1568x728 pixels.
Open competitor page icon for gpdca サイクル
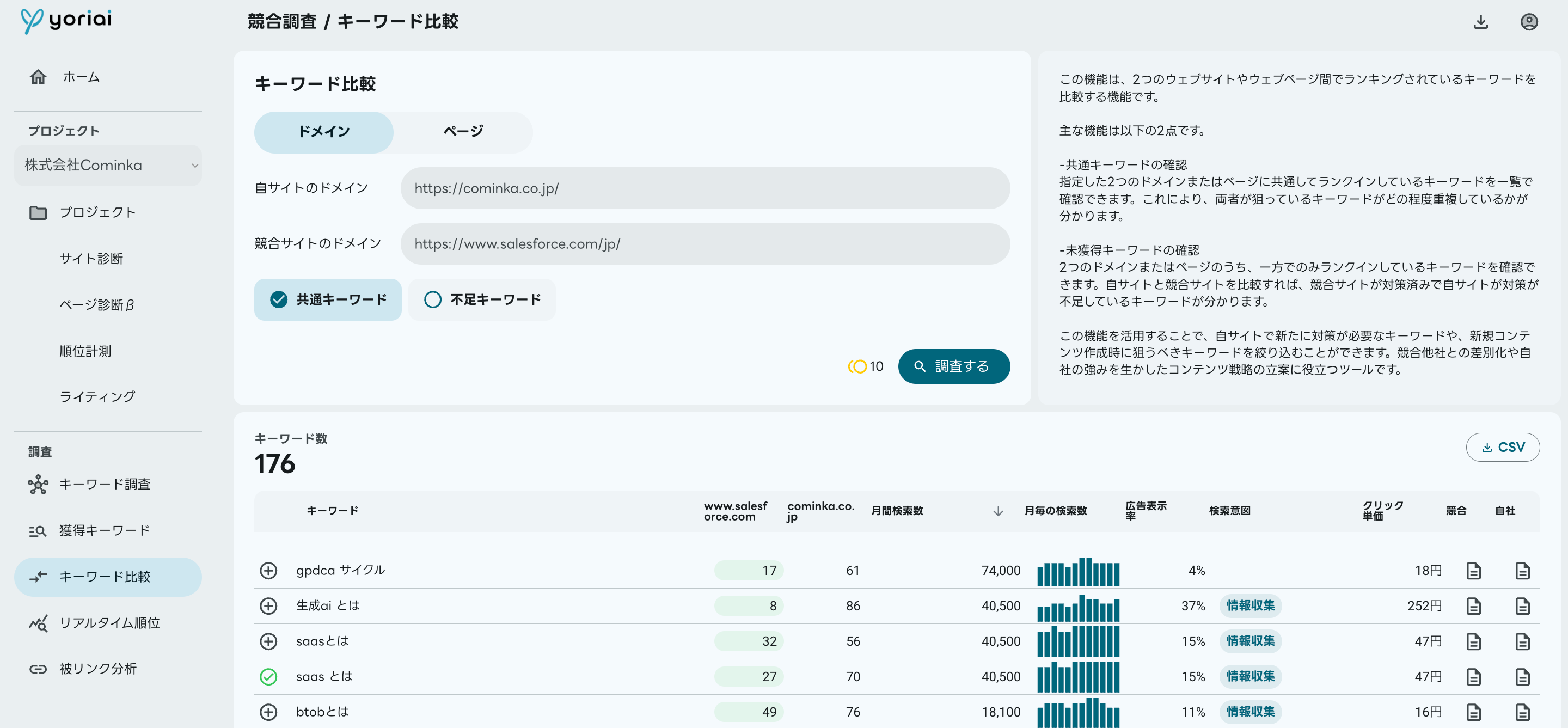tap(1474, 570)
